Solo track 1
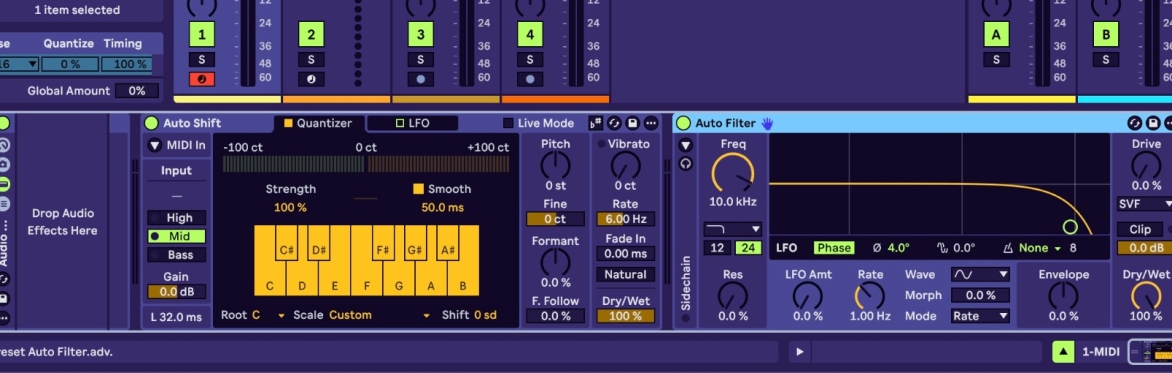 pyautogui.click(x=201, y=60)
